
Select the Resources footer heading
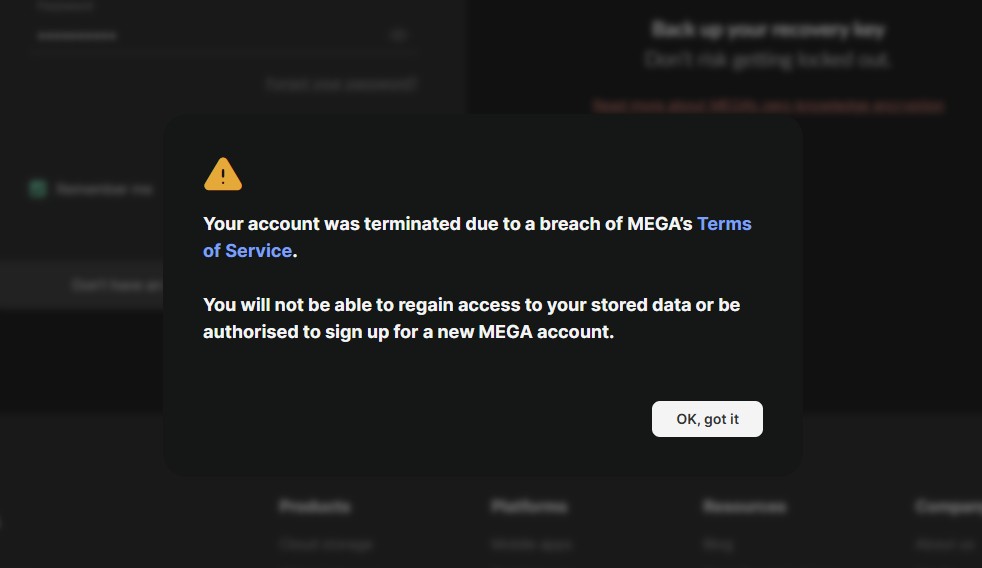coord(744,507)
